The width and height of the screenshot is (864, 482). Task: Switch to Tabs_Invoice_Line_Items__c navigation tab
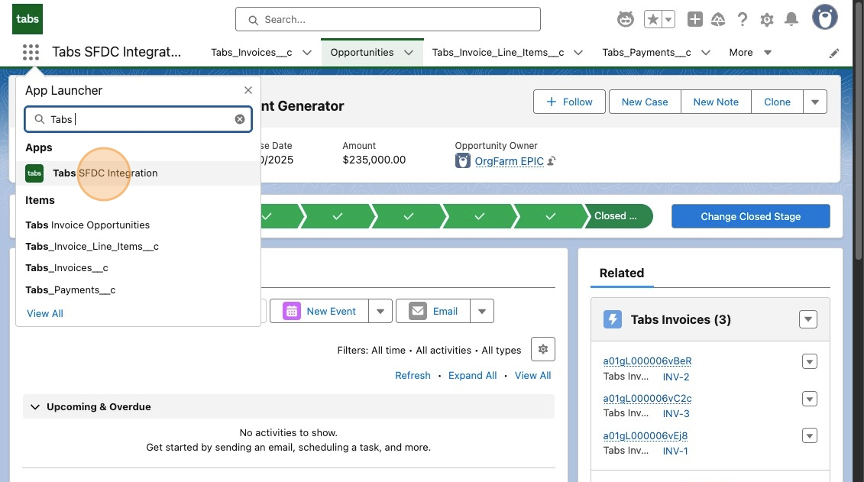498,52
